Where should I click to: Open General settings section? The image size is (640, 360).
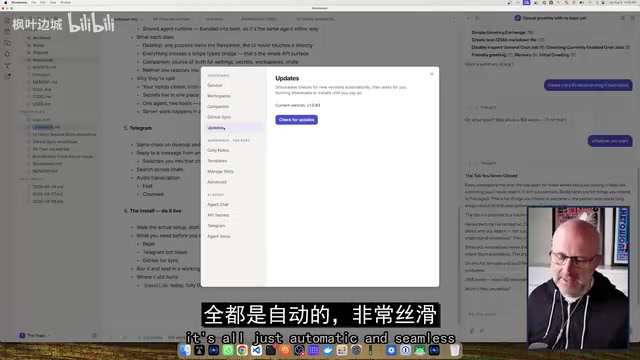pos(215,85)
